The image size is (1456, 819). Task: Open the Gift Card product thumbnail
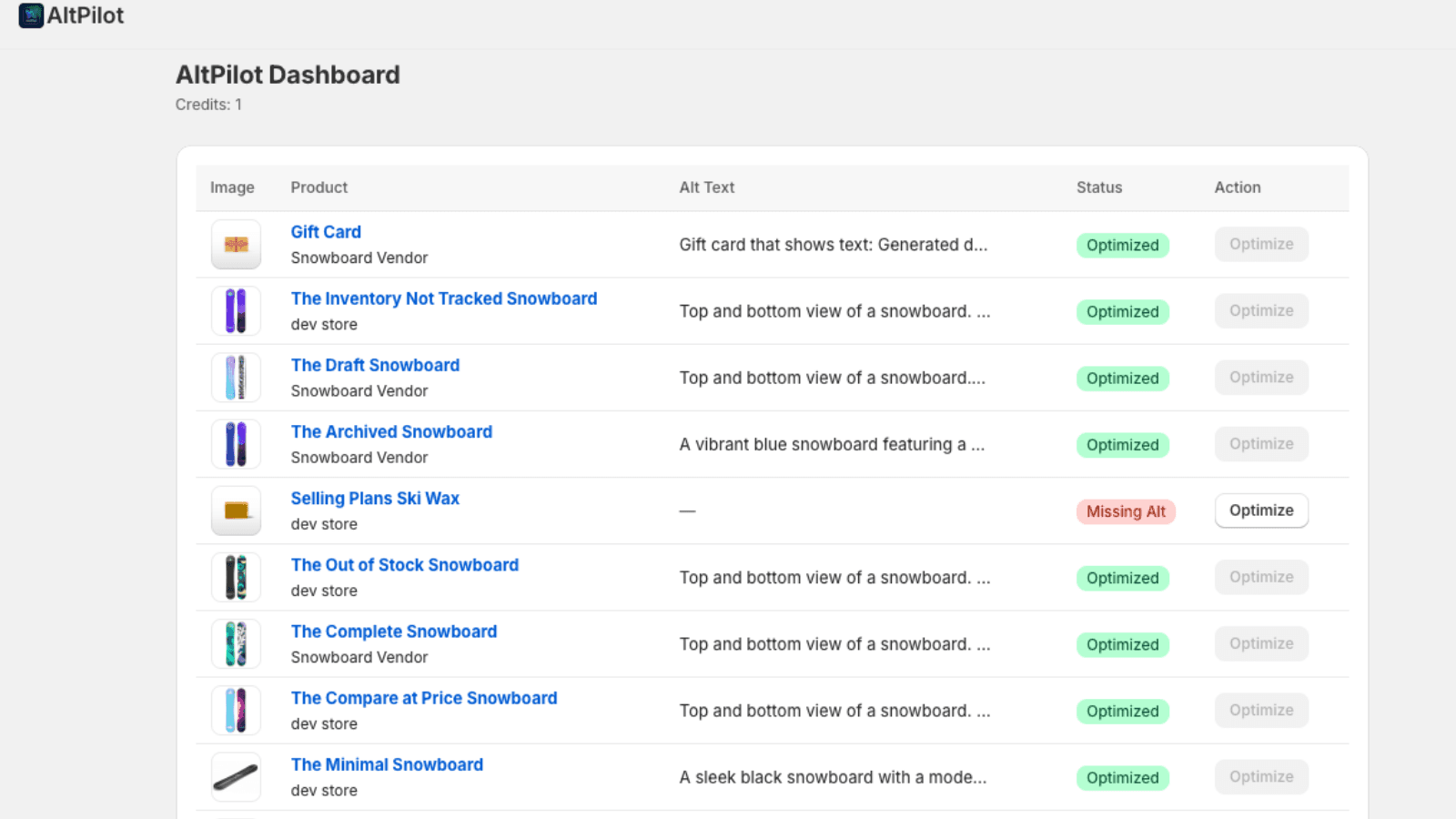point(236,245)
